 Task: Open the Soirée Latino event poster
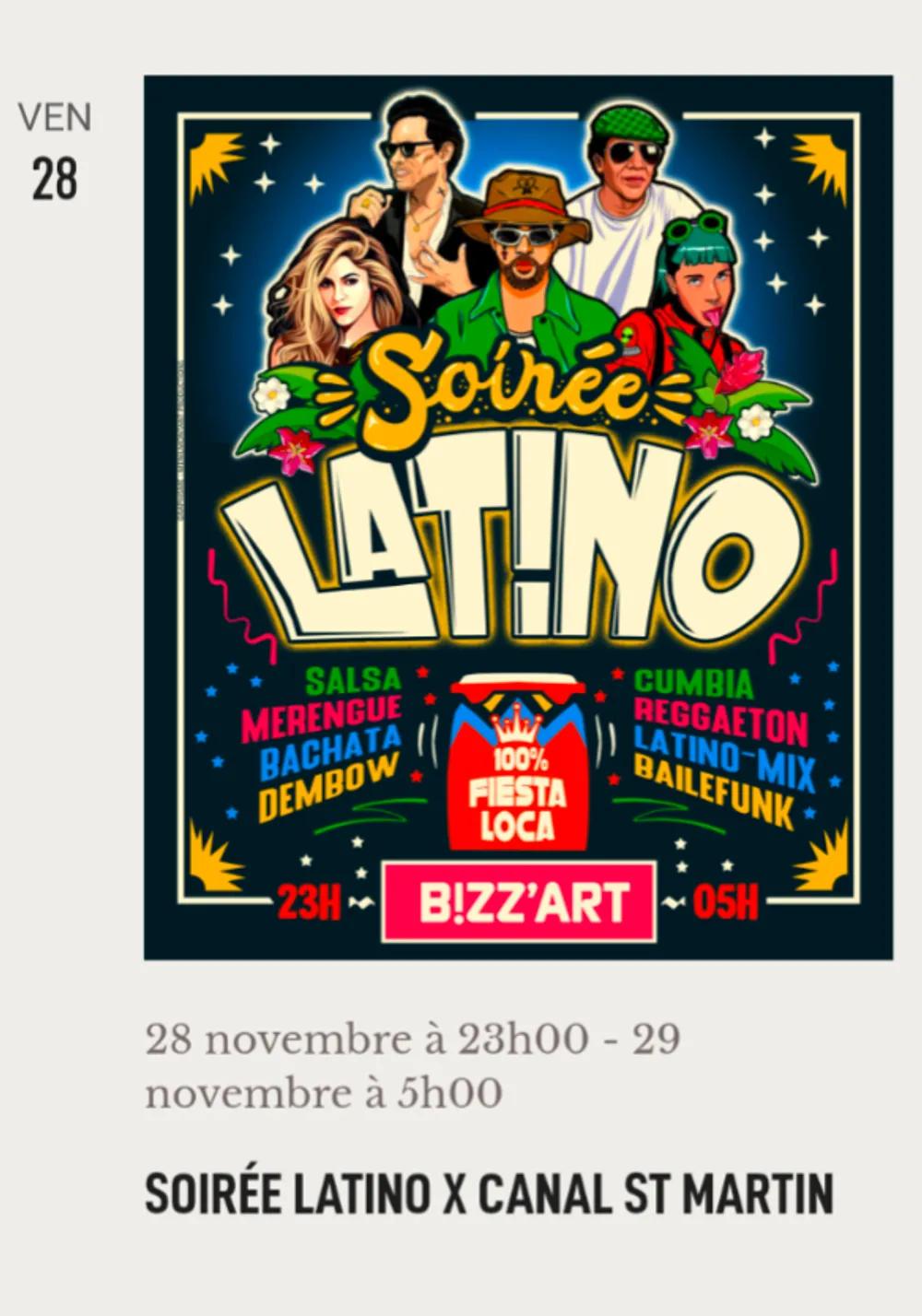tap(518, 517)
